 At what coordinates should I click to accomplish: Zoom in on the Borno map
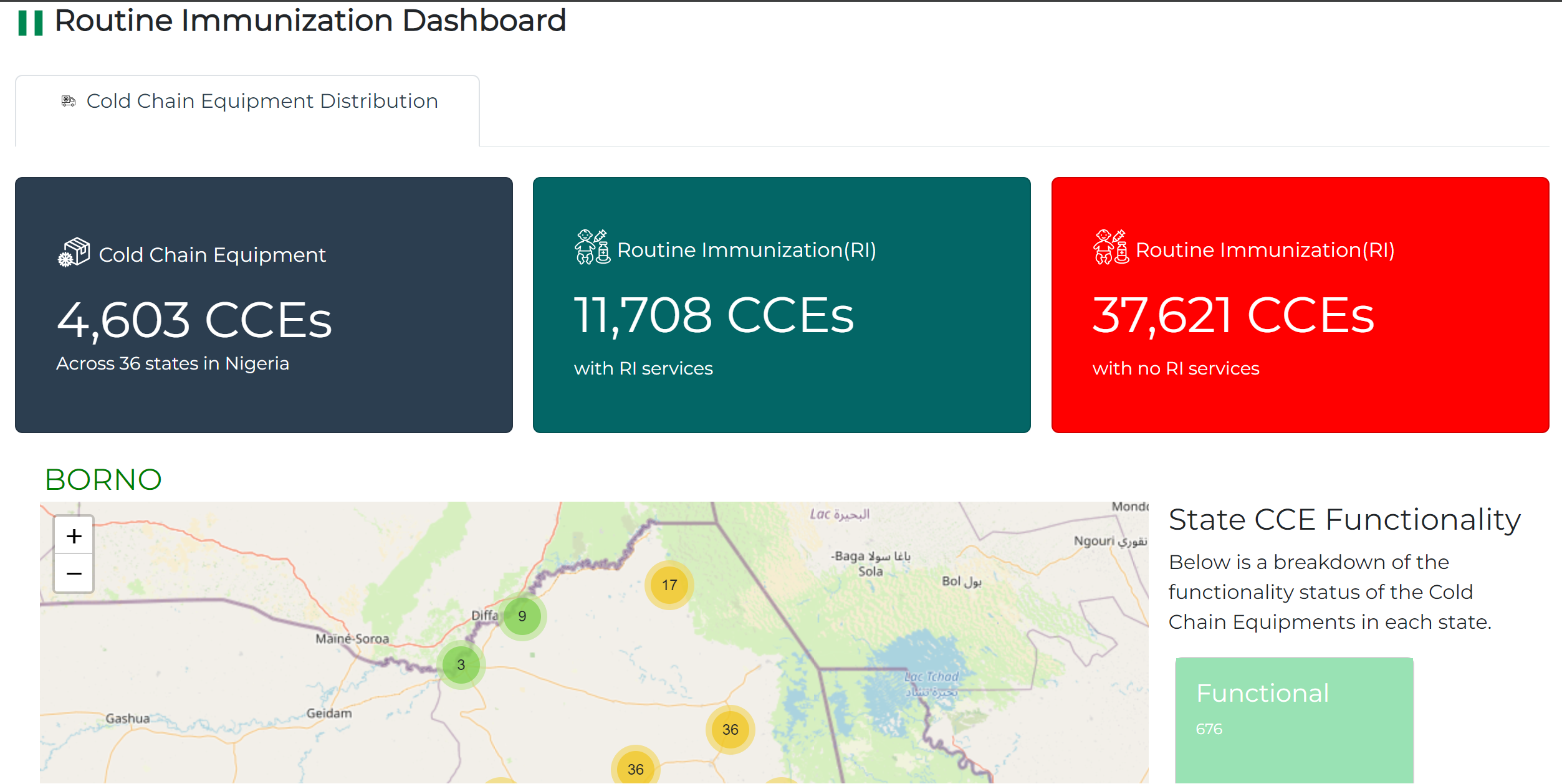click(x=73, y=535)
